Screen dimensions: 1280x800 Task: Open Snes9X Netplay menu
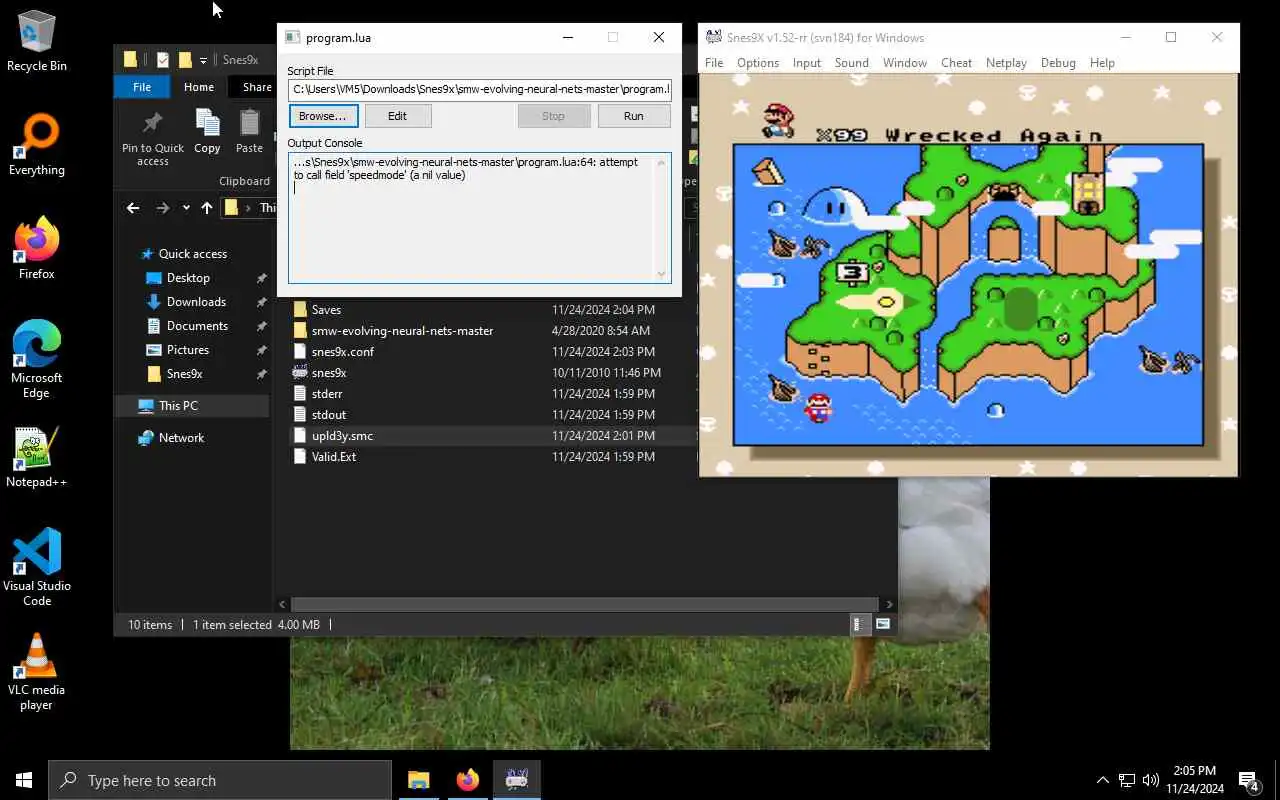tap(1006, 62)
